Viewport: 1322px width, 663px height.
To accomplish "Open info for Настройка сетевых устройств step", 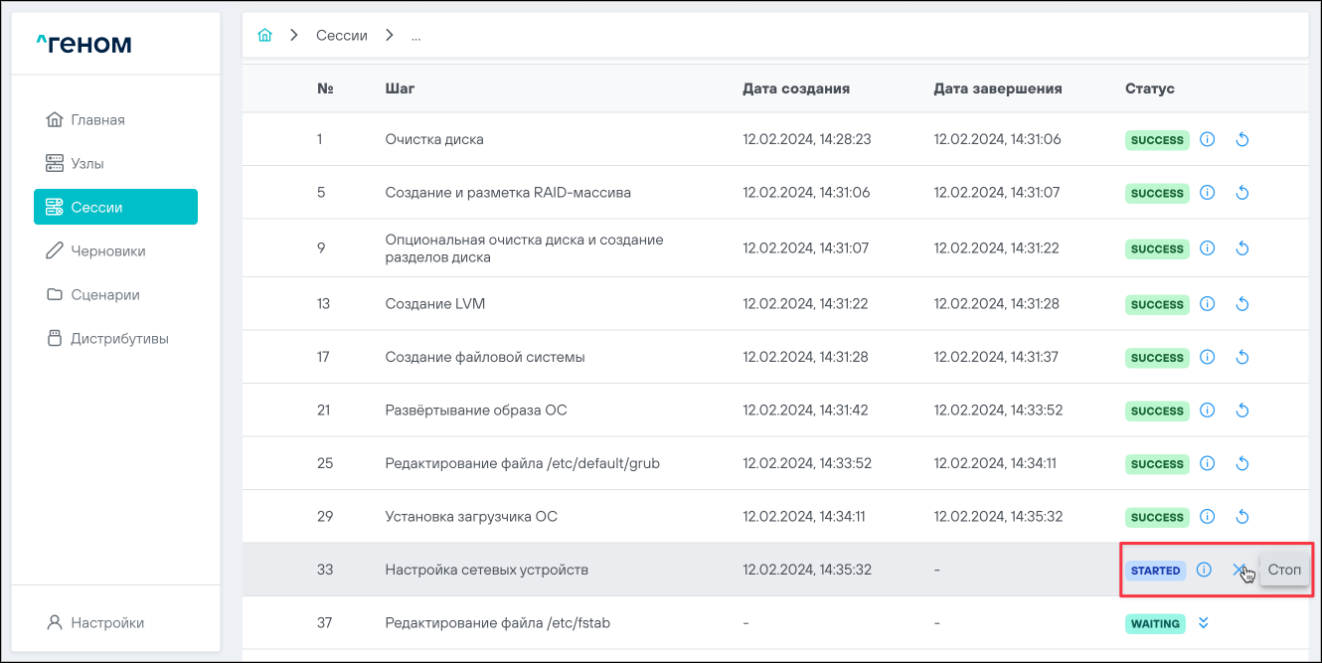I will pos(1204,570).
